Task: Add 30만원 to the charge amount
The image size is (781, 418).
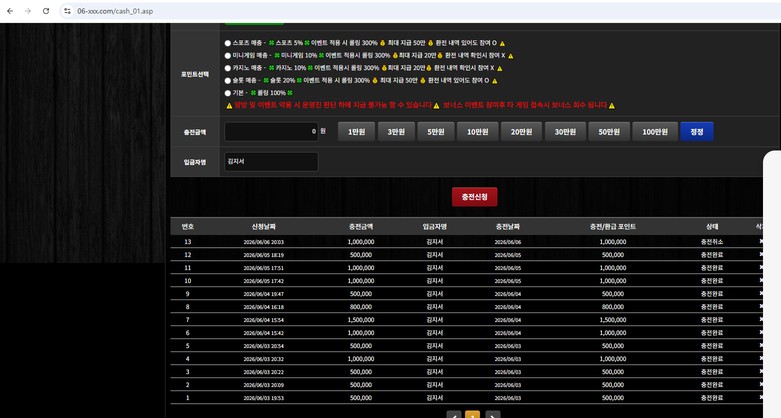Action: tap(565, 132)
